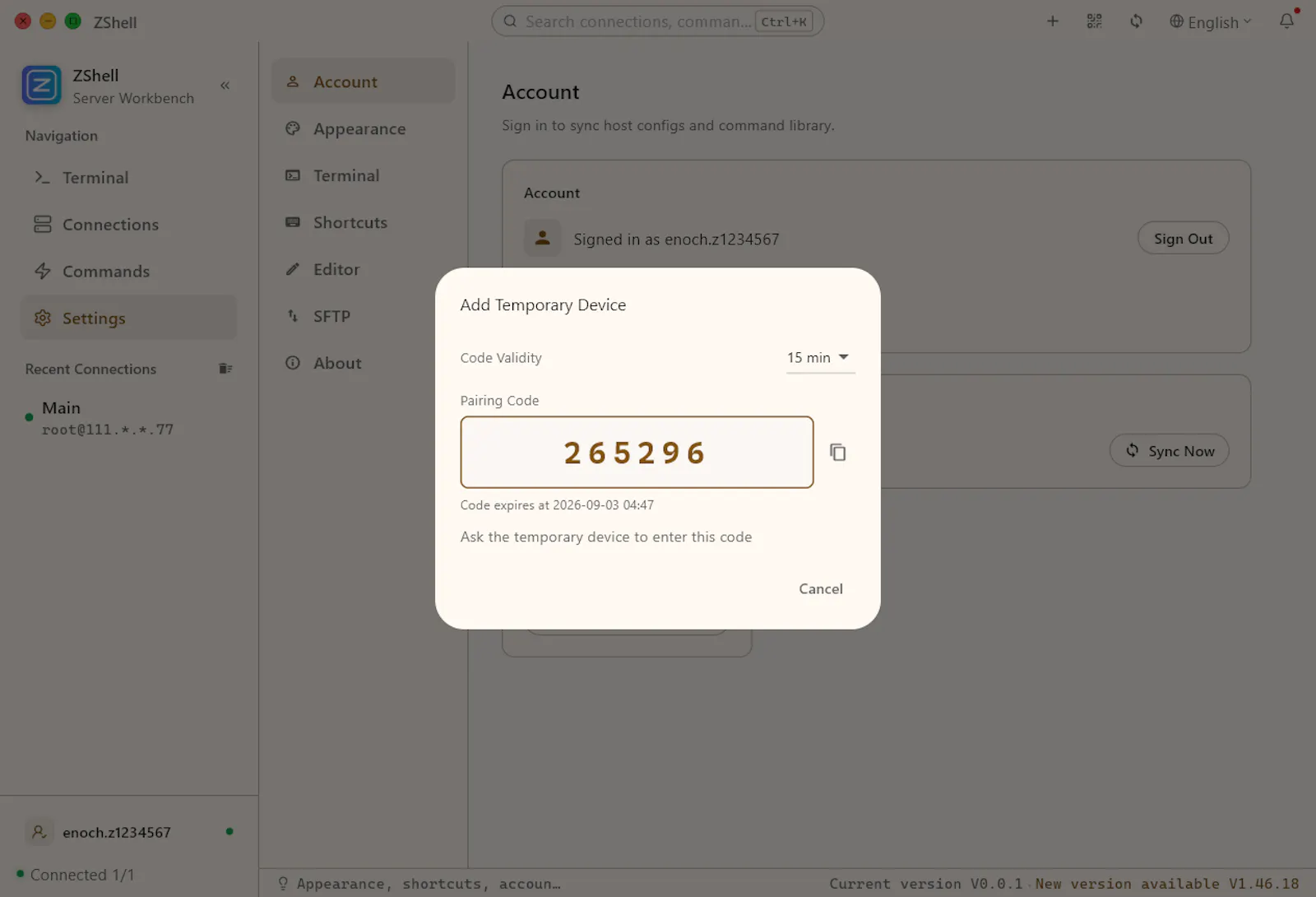
Task: Click the Sign Out button
Action: tap(1183, 239)
